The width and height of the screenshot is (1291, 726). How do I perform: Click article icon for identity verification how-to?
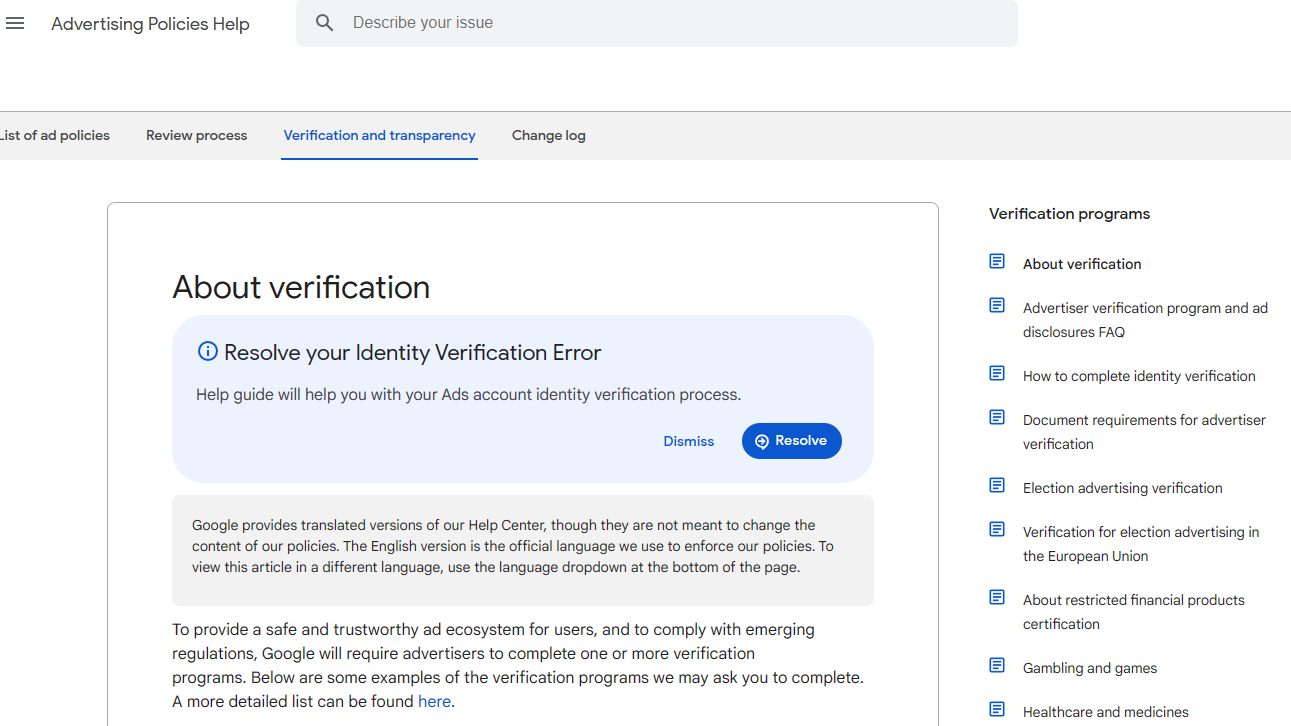point(997,374)
